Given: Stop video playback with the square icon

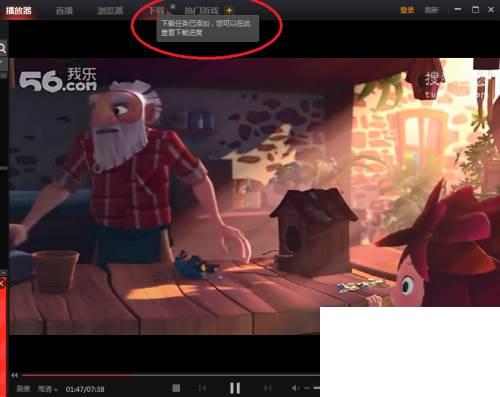Looking at the screenshot, I should tap(176, 388).
